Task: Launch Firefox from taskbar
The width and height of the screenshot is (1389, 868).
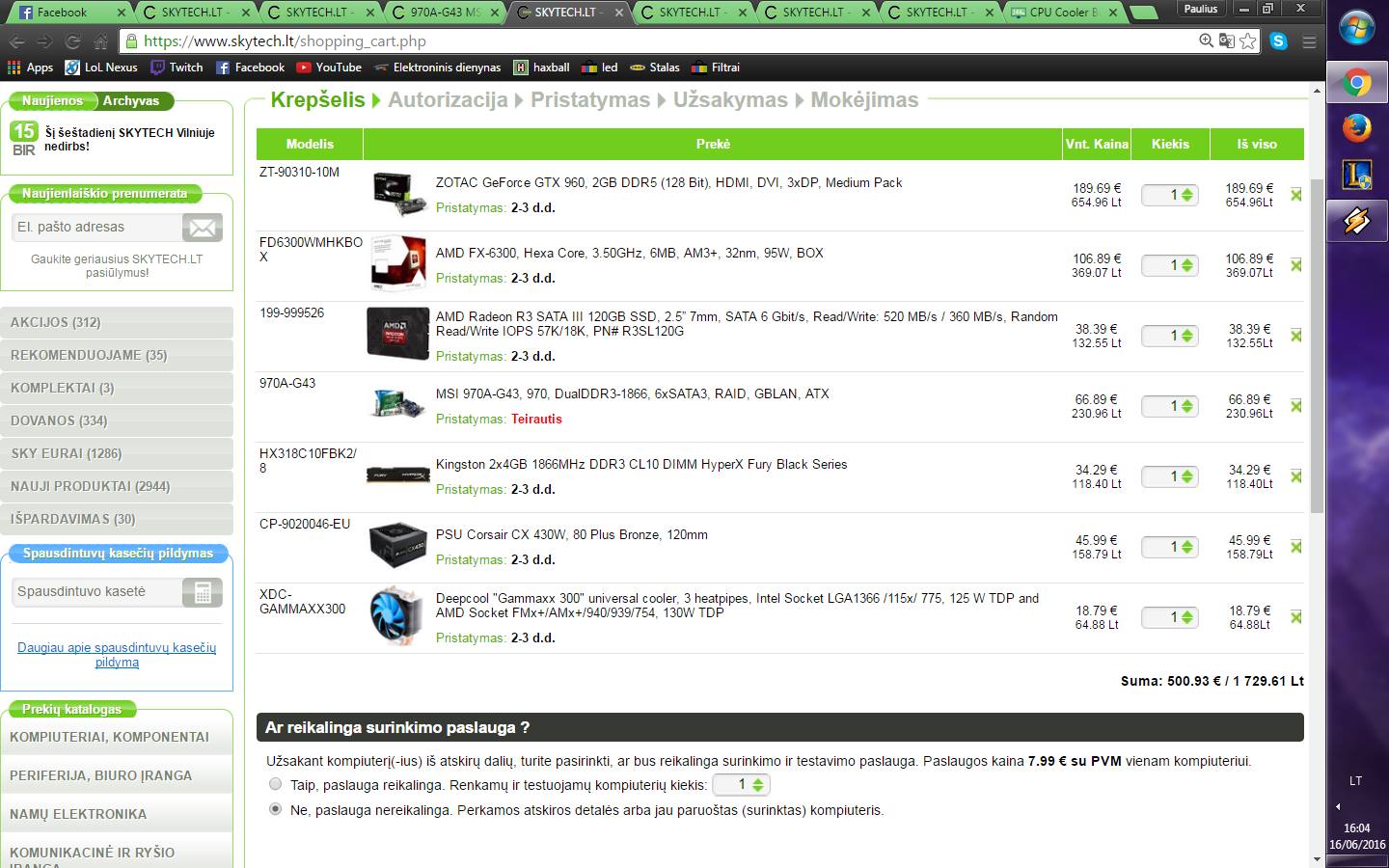Action: tap(1357, 128)
